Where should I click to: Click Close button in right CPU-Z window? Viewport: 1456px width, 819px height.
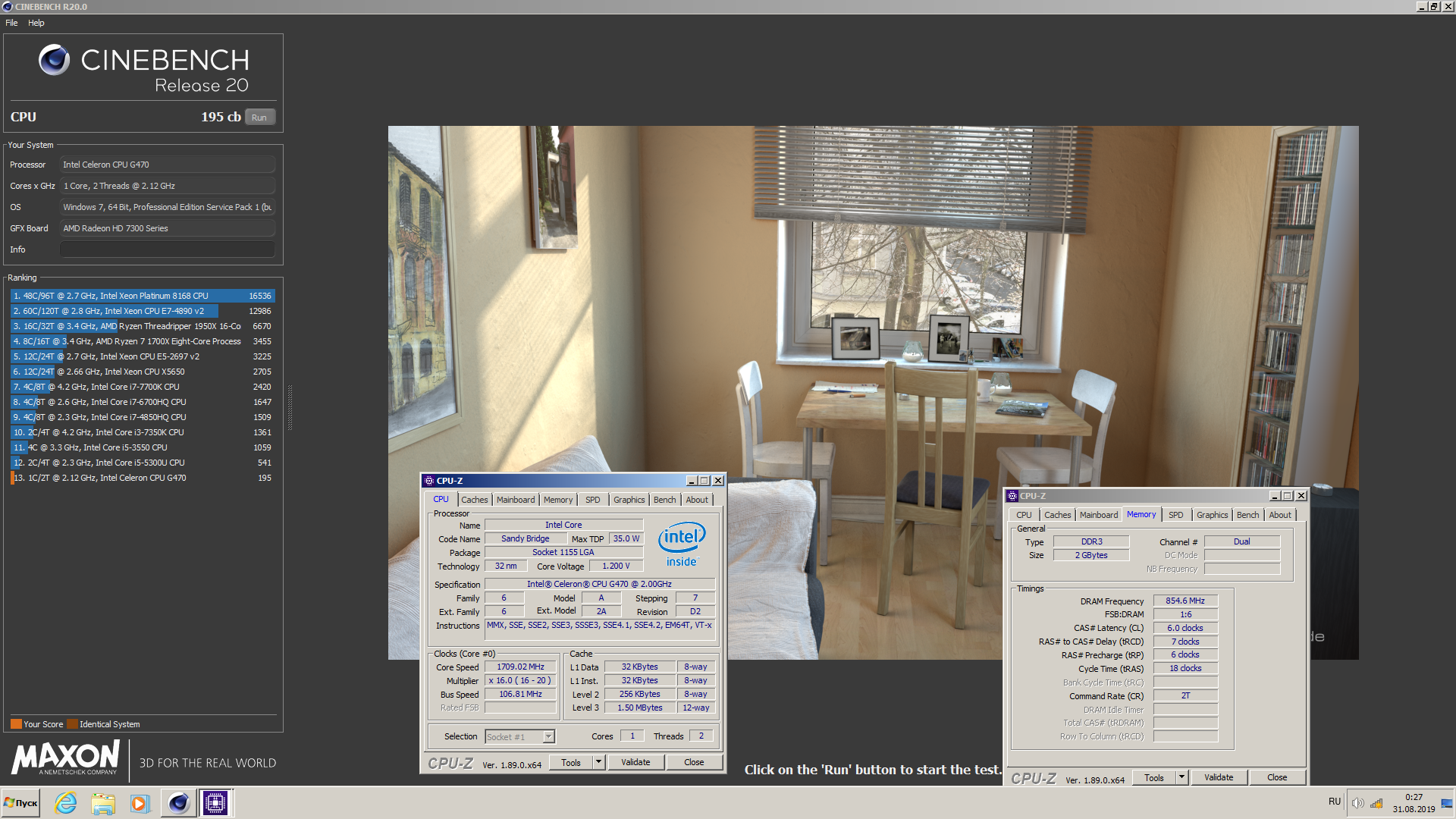(1277, 777)
